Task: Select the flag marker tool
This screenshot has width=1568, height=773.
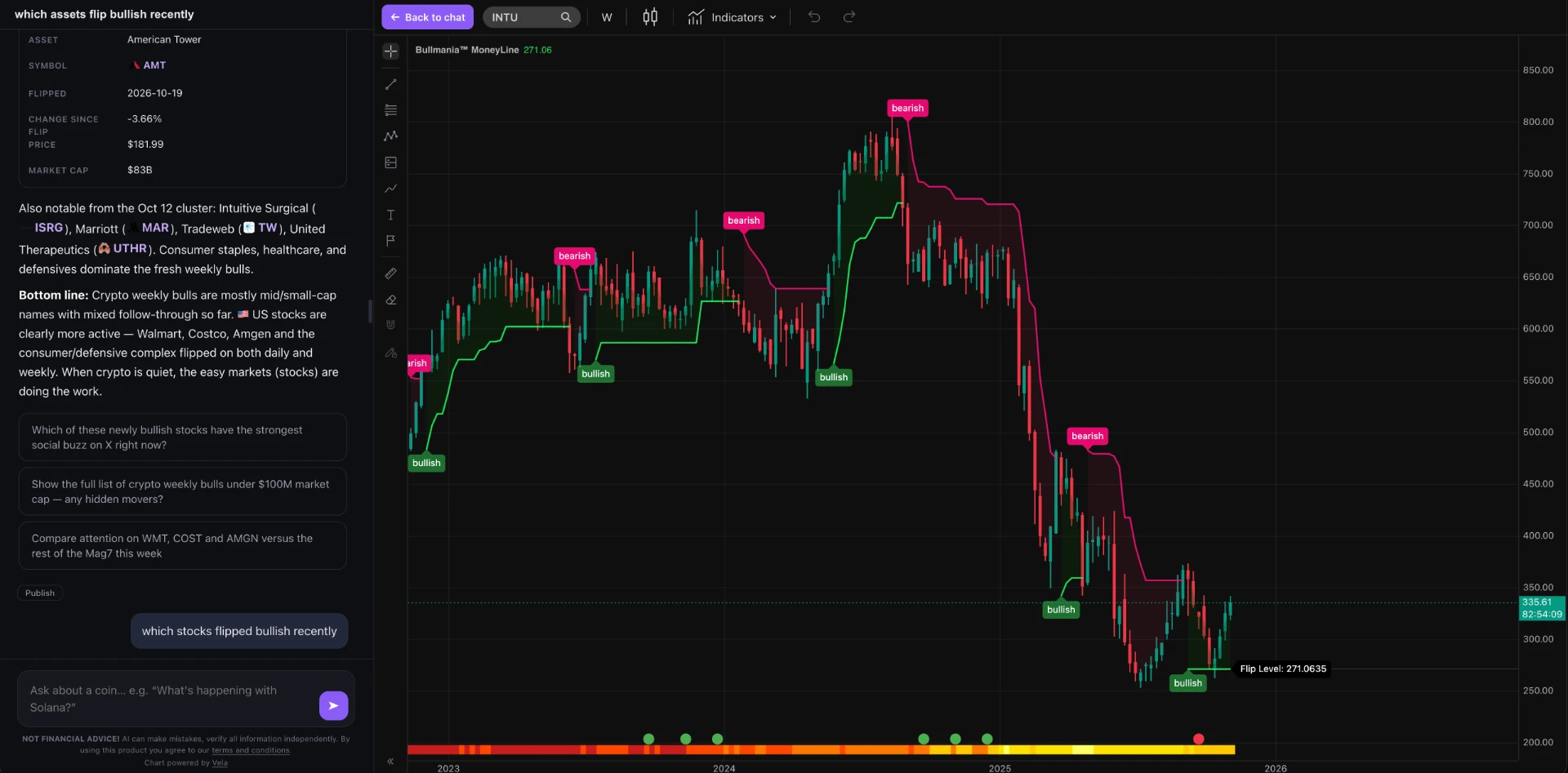Action: click(x=390, y=241)
